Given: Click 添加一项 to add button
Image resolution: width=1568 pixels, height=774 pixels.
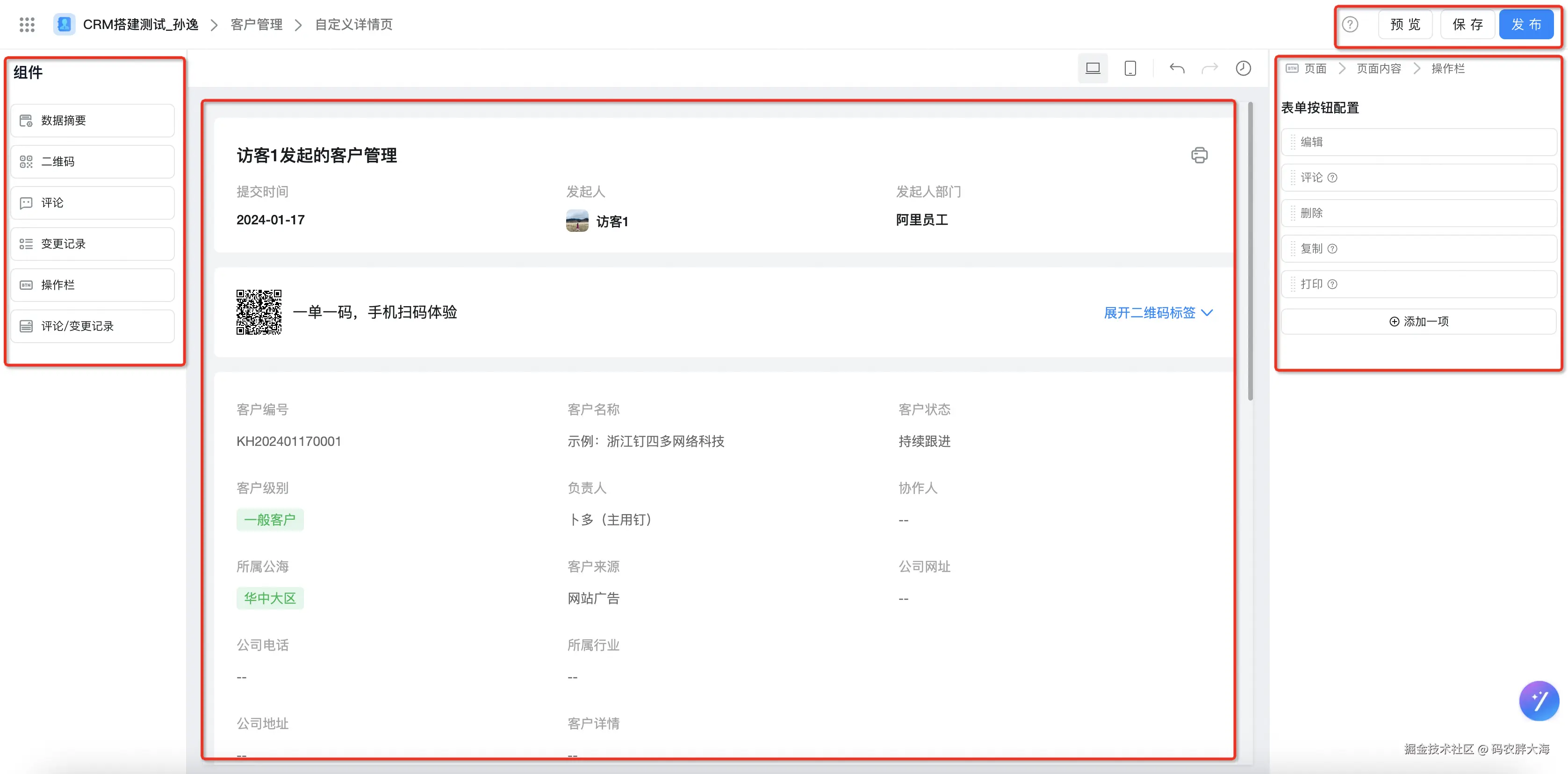Looking at the screenshot, I should 1418,321.
